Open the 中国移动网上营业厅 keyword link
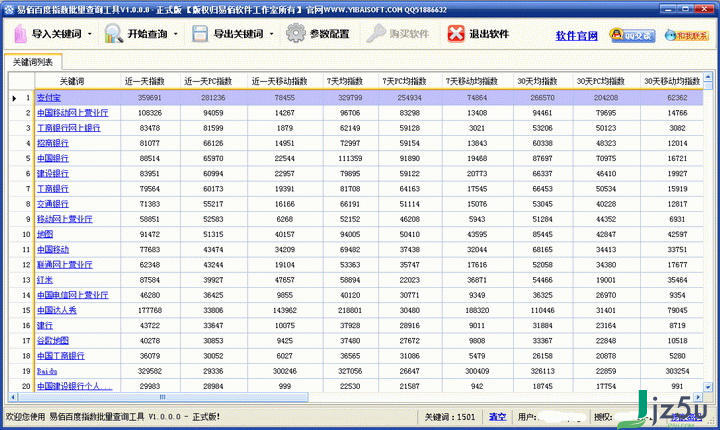 click(73, 113)
